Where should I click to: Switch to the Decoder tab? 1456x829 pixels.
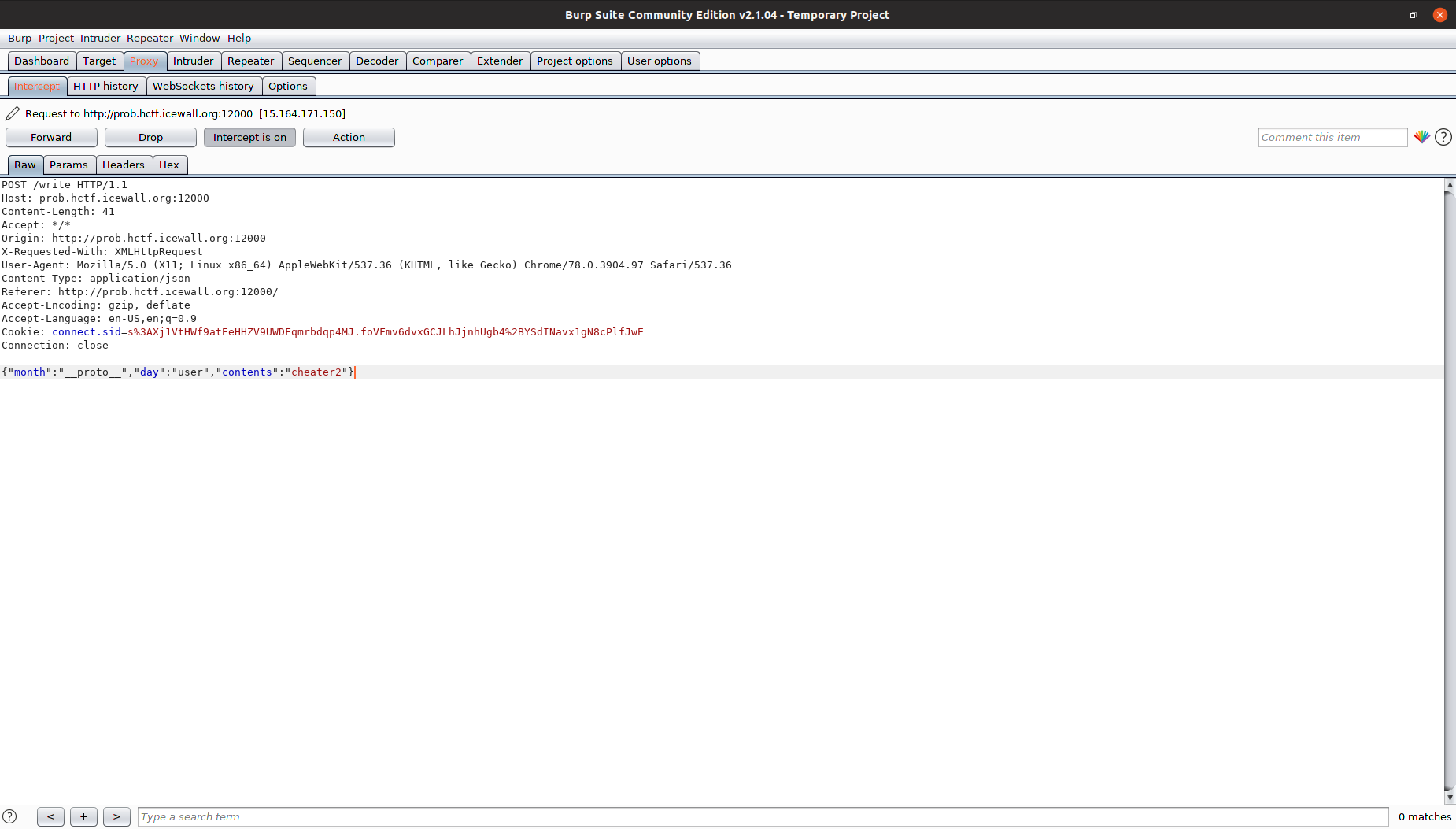point(377,61)
